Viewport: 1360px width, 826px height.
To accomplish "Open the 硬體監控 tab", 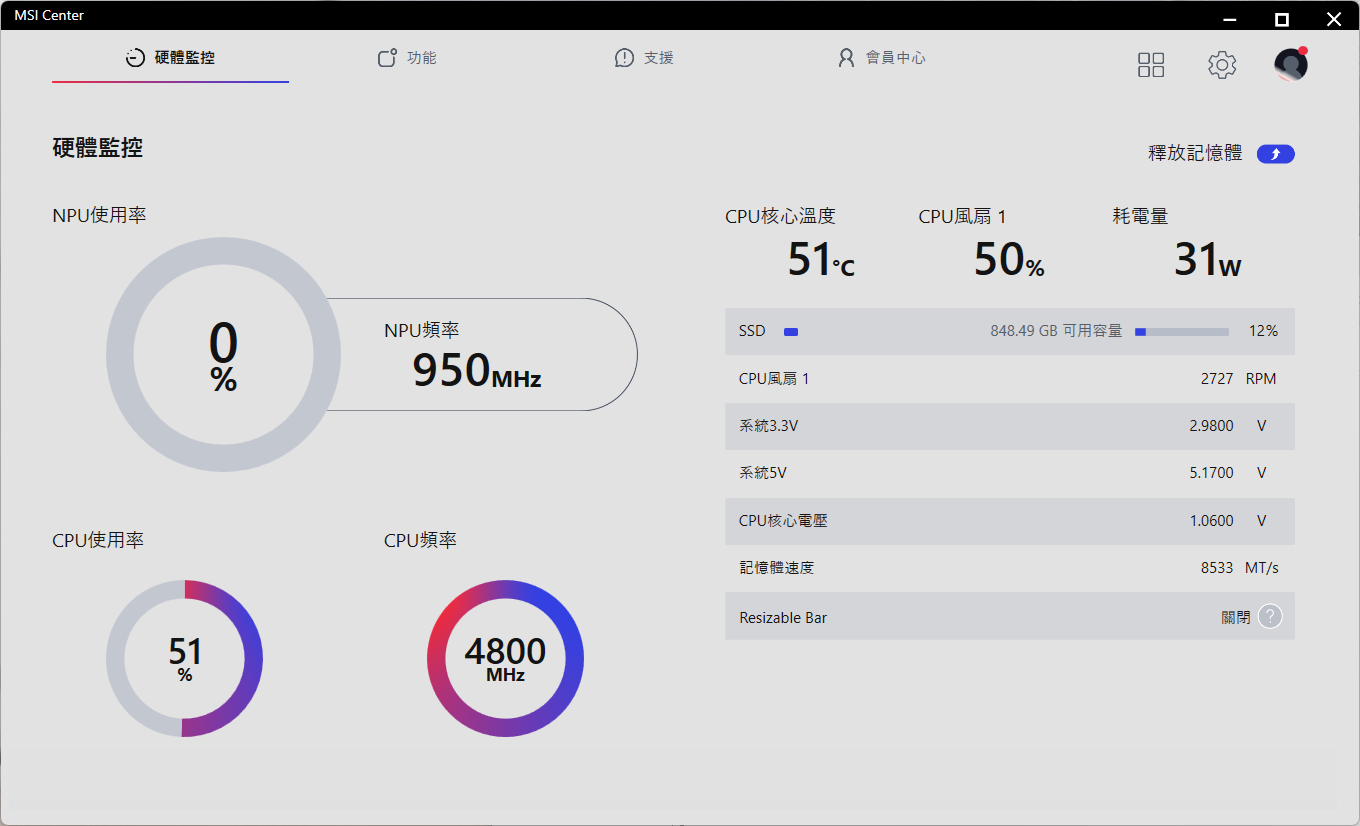I will pos(170,58).
